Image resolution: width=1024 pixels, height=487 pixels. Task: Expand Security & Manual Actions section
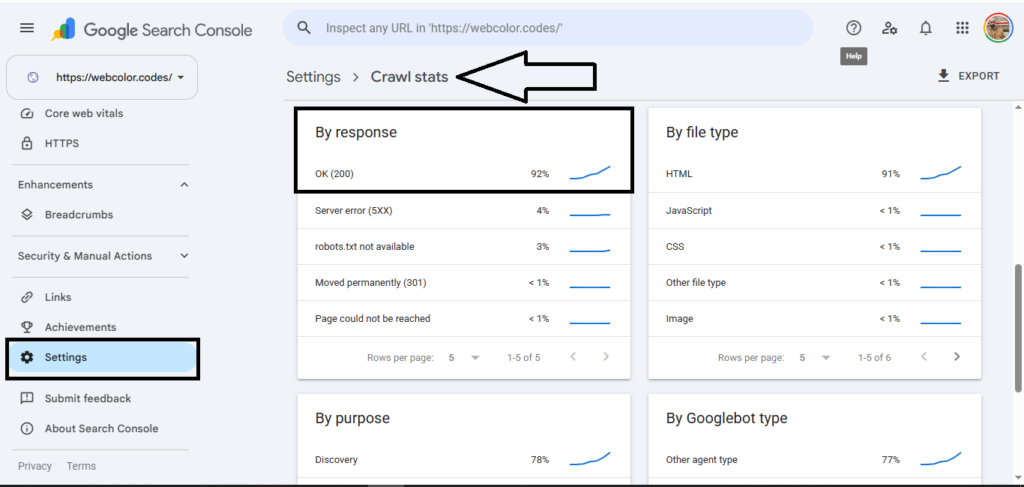184,256
